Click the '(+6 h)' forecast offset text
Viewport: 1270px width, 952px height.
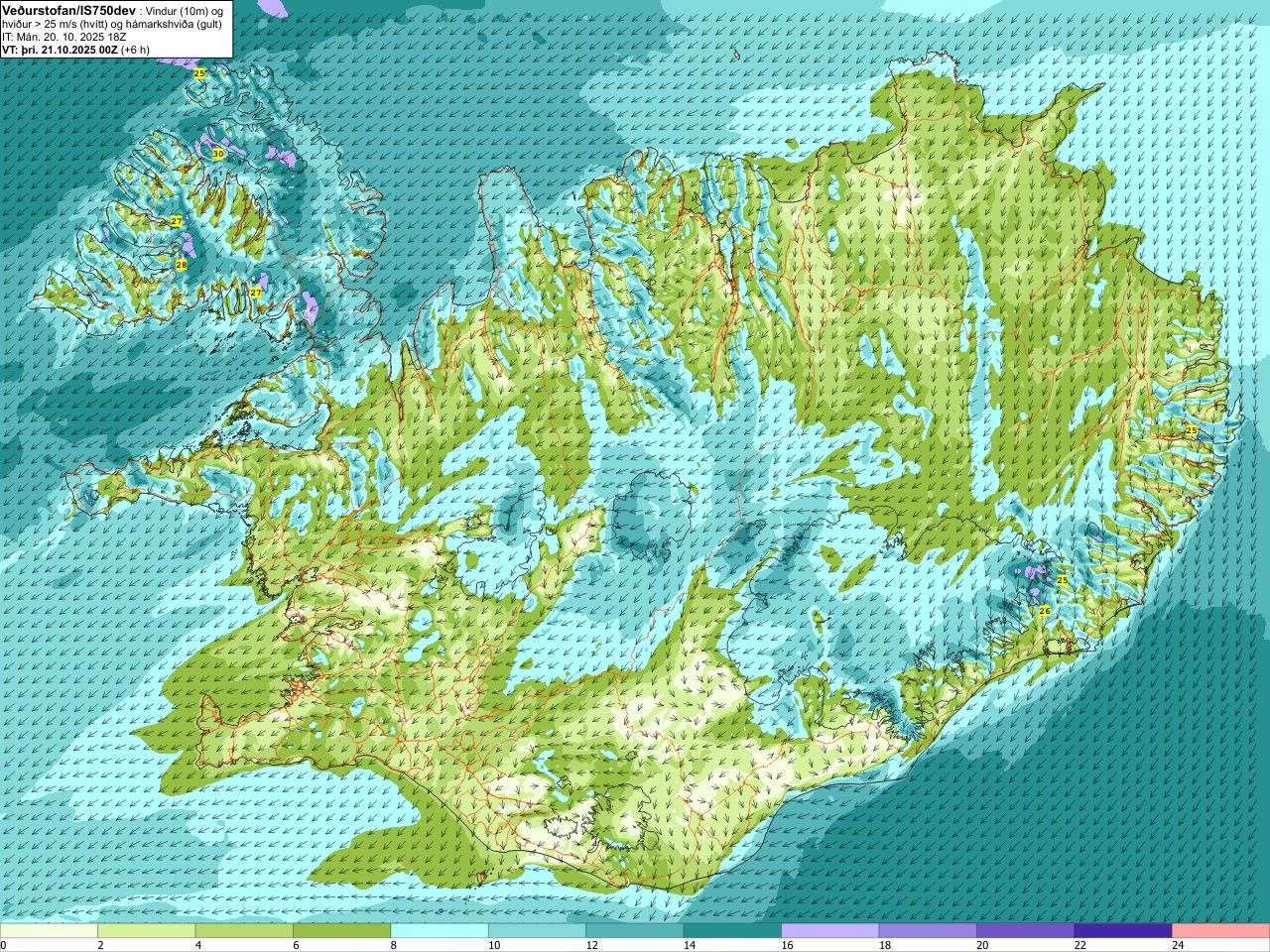coord(135,50)
